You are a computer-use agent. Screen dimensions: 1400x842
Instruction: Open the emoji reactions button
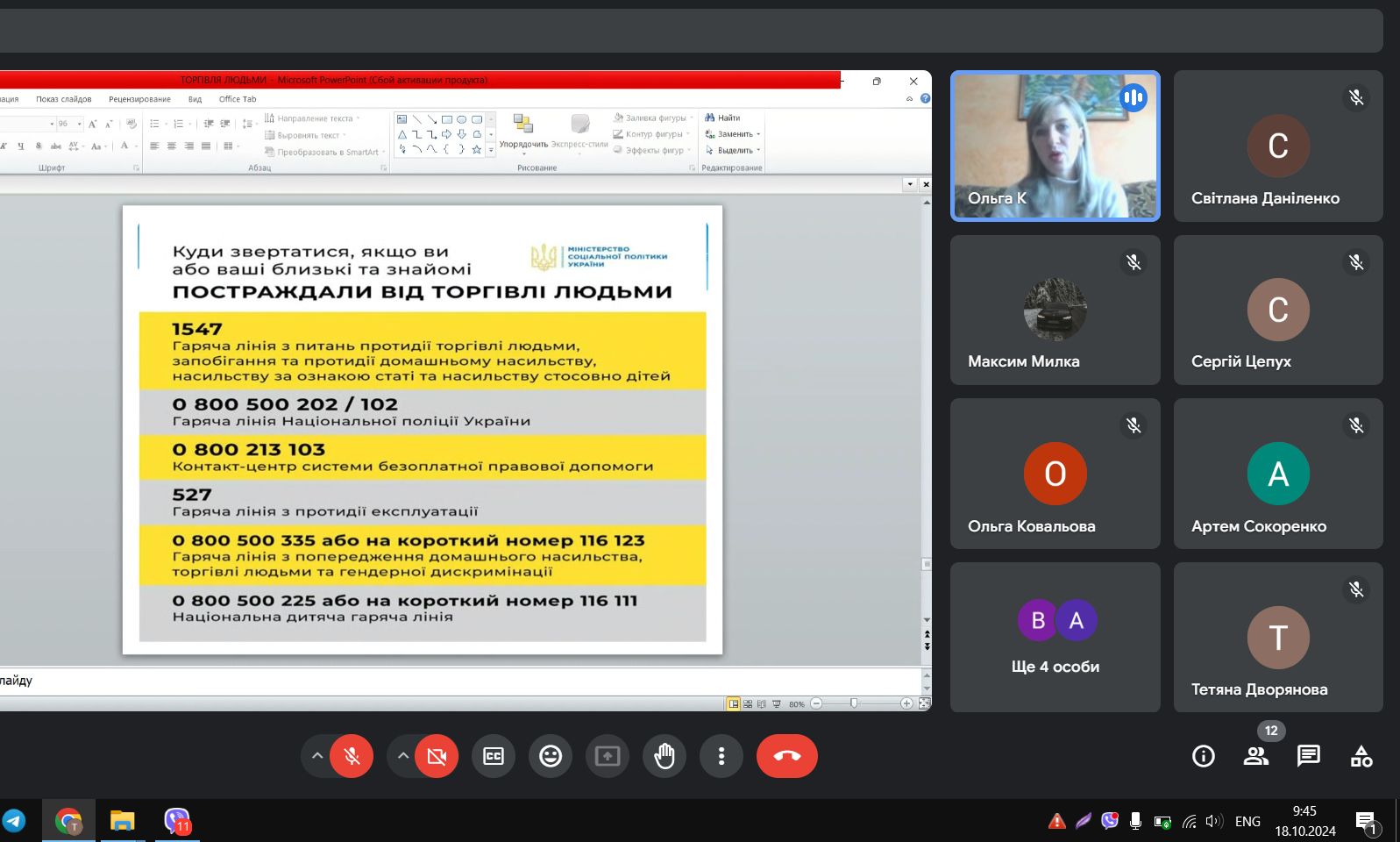551,756
